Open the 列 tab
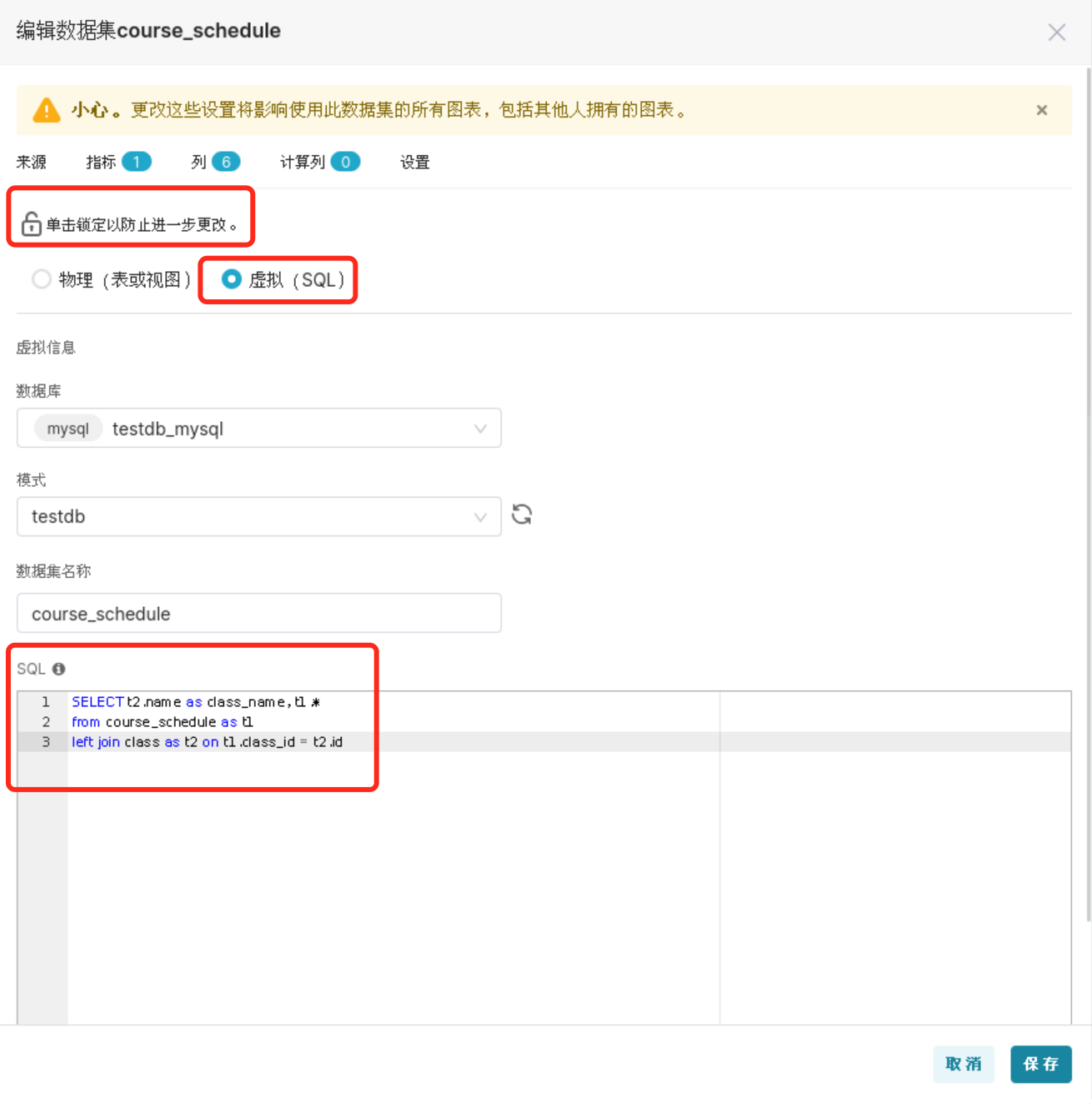1092x1099 pixels. coord(216,162)
